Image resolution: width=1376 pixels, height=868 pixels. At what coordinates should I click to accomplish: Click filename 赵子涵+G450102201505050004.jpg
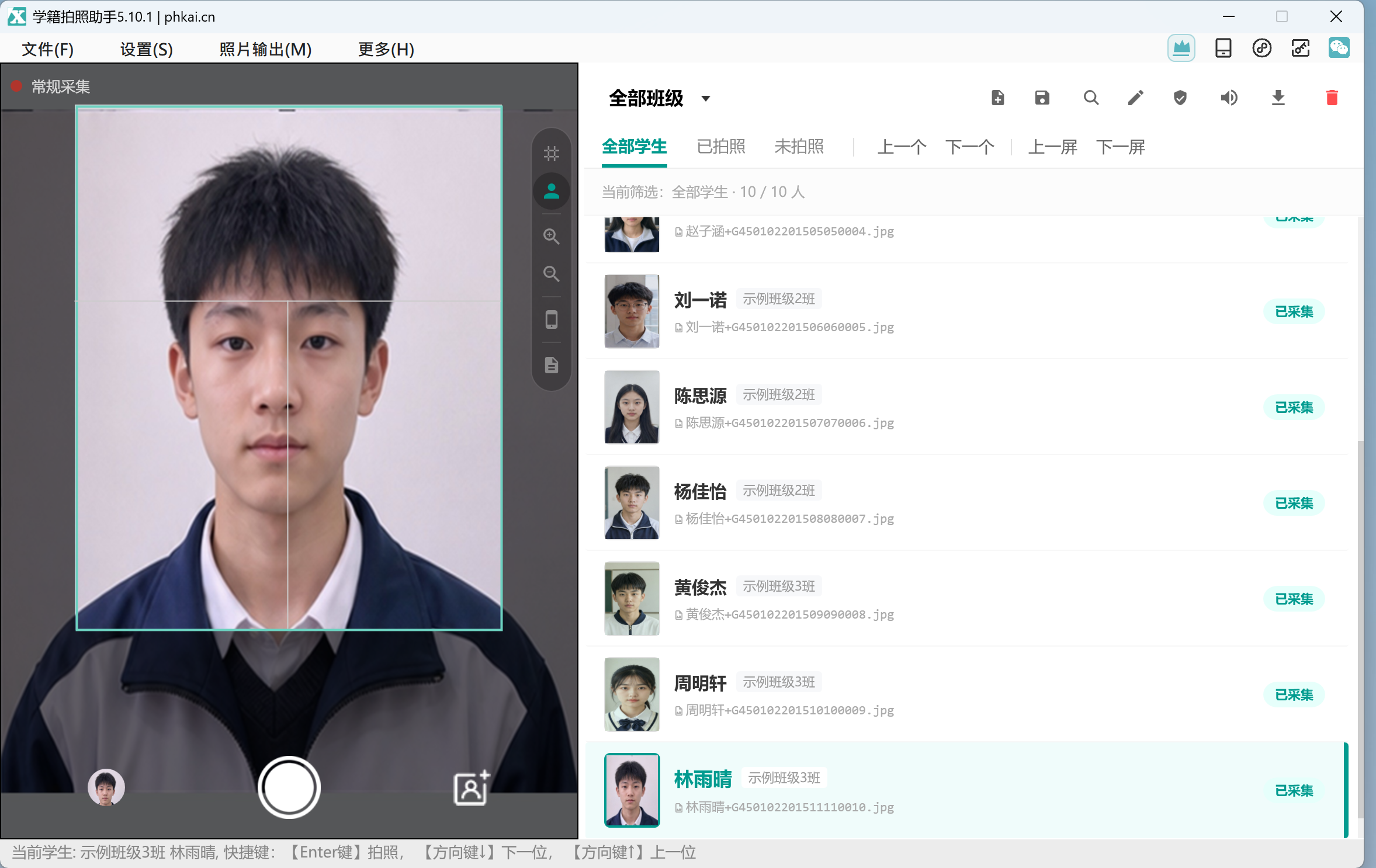[x=789, y=231]
